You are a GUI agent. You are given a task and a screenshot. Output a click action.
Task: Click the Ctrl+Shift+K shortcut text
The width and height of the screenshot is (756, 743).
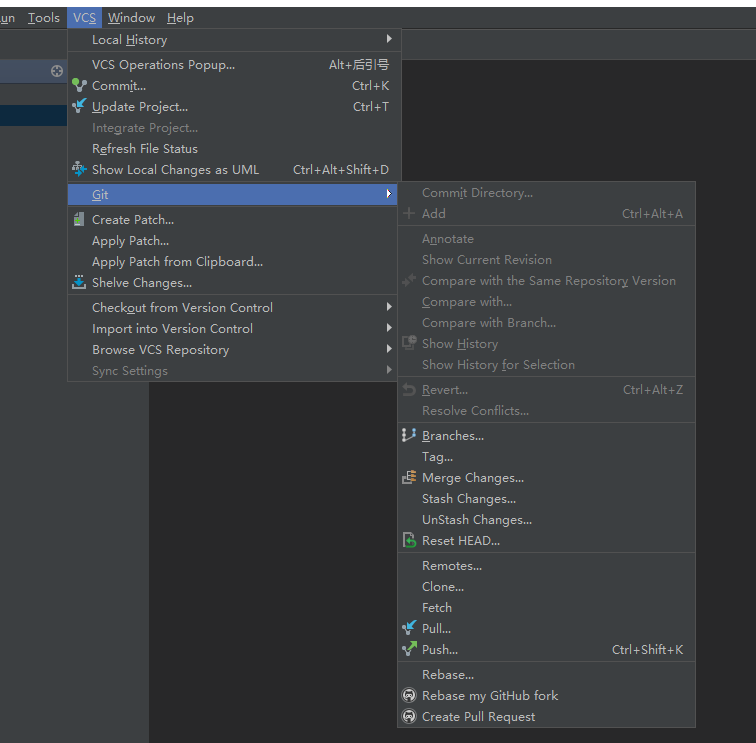[648, 649]
